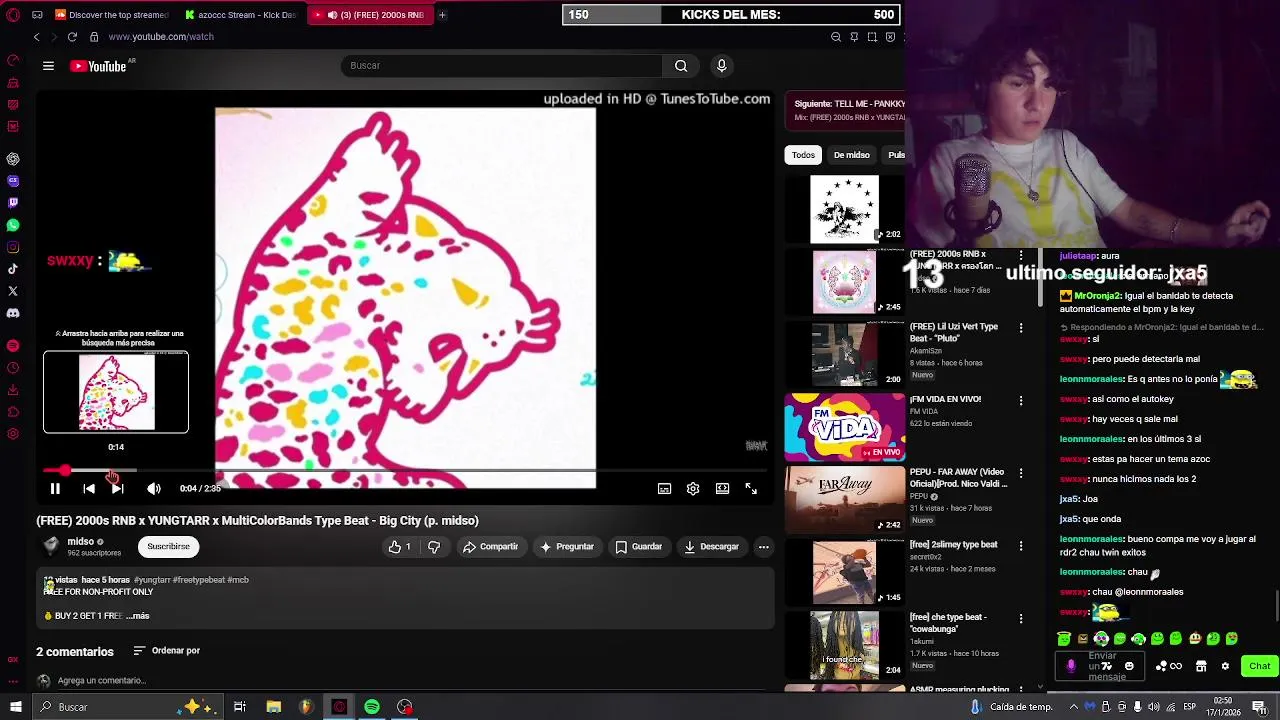Open options menu for FM VIDA EN VIVO
1280x720 pixels.
(x=1021, y=400)
